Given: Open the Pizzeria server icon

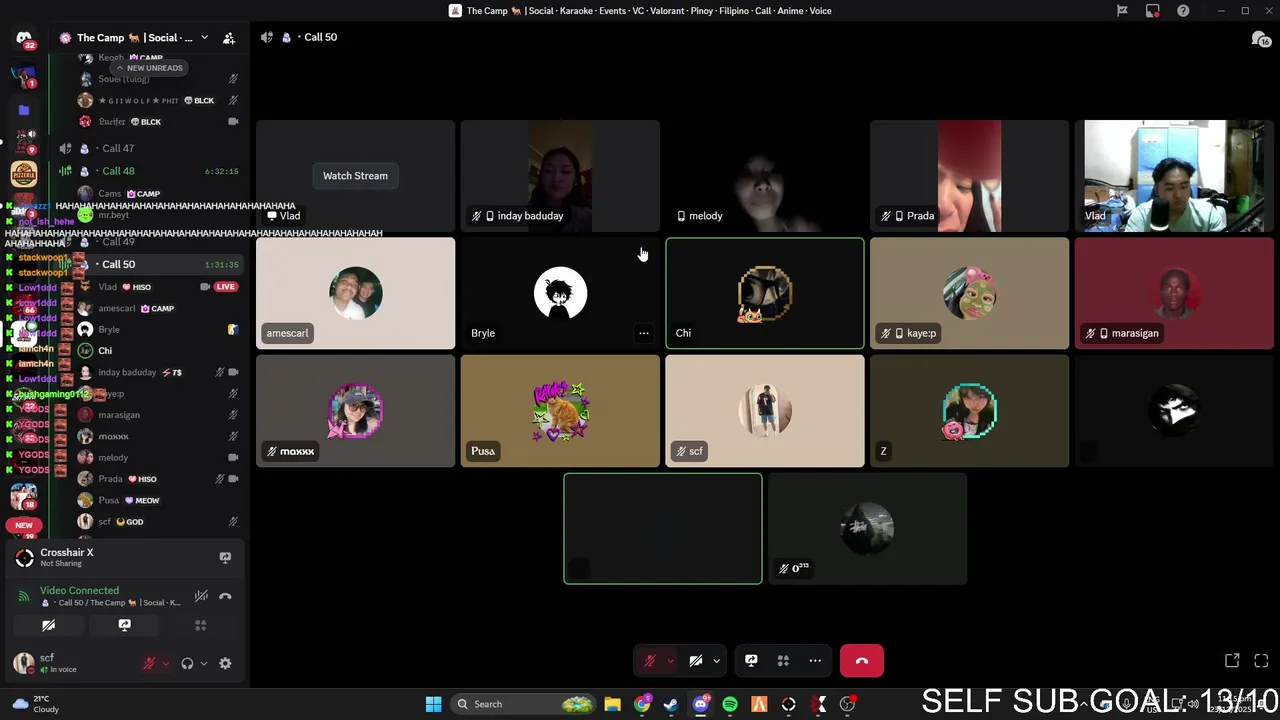Looking at the screenshot, I should click(24, 173).
